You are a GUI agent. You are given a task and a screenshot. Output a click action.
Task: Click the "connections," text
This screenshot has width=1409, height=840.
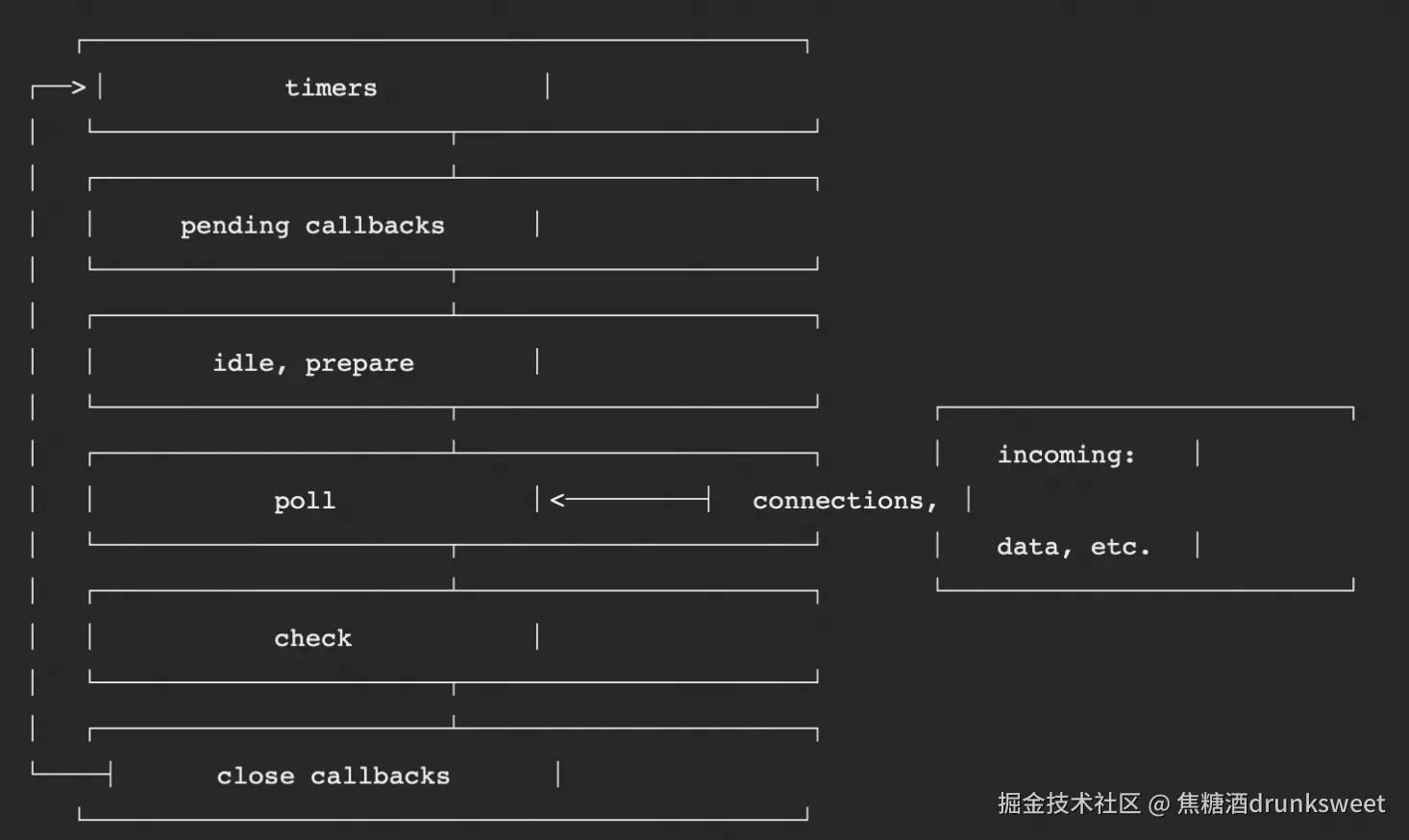click(844, 501)
